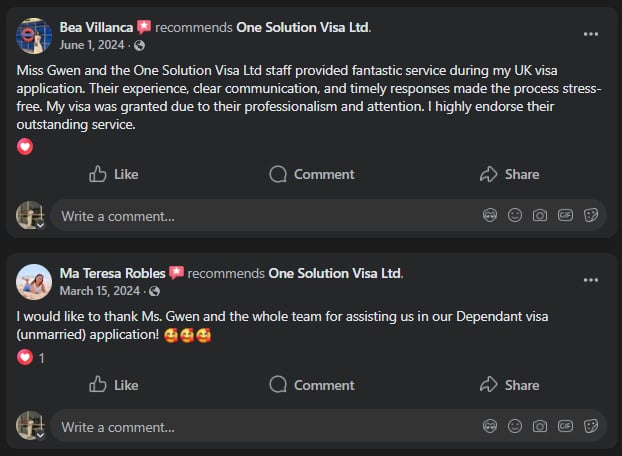The width and height of the screenshot is (622, 456).
Task: Open three-dot options on Bea Villanca's post
Action: click(x=590, y=33)
